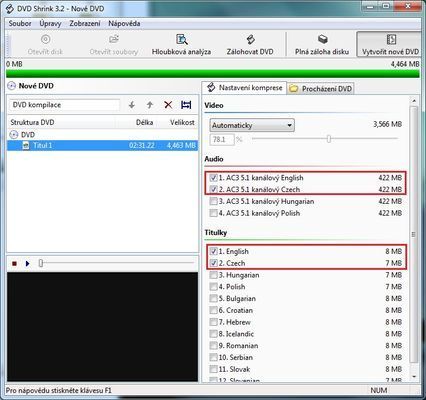Enable subtitle 4 Polish
The image size is (426, 400).
pyautogui.click(x=213, y=287)
